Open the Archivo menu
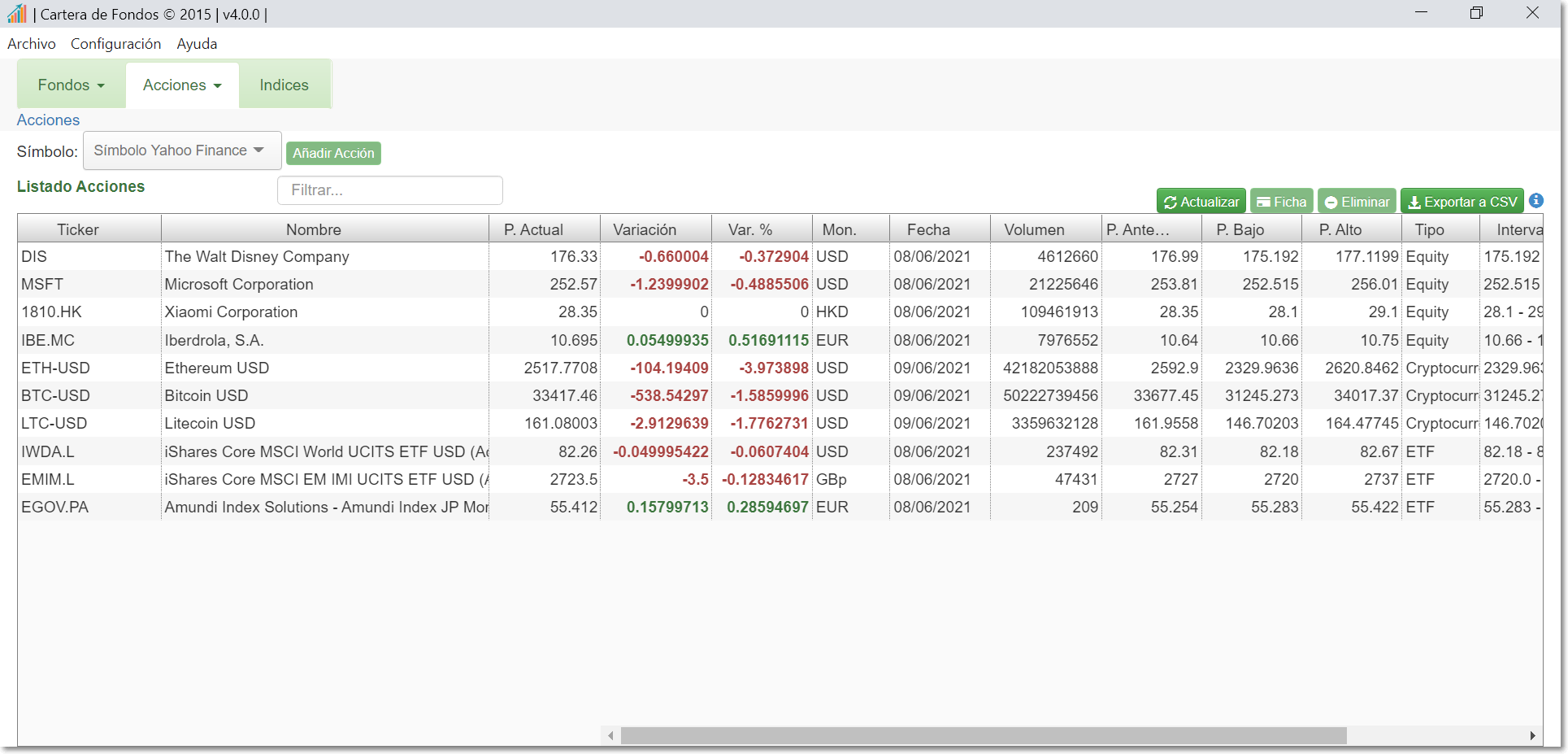 click(x=32, y=44)
